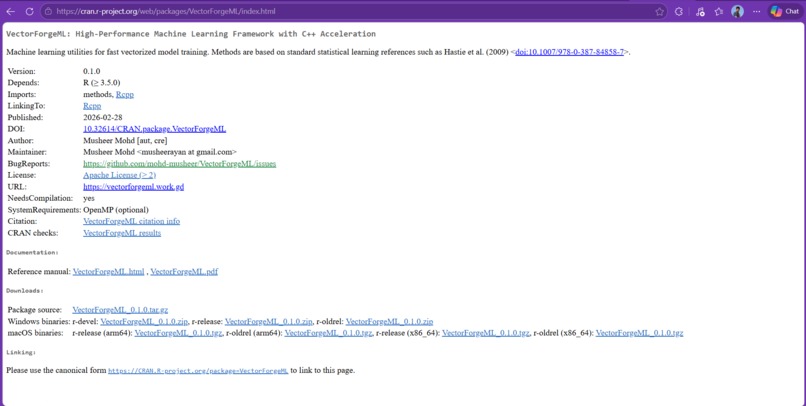Download r-release (arm64) macOS tgz
This screenshot has width=806, height=406.
[178, 333]
